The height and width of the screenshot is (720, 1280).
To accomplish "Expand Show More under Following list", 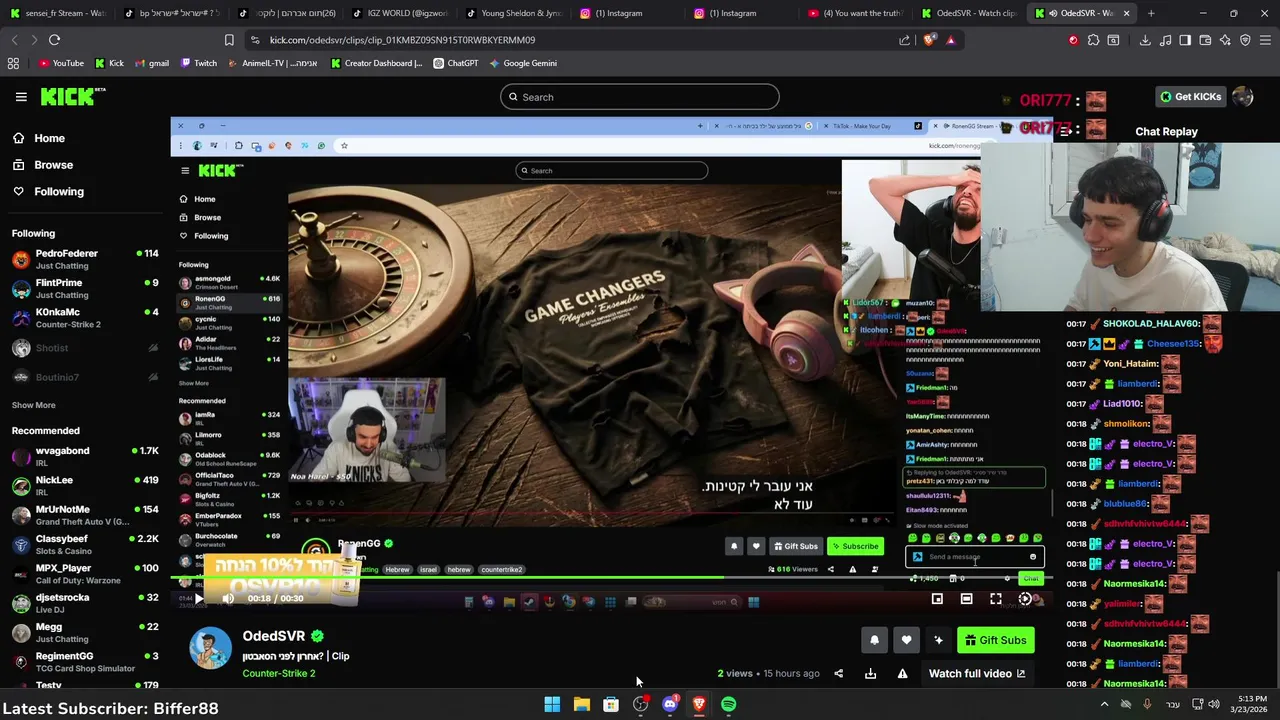I will click(33, 405).
